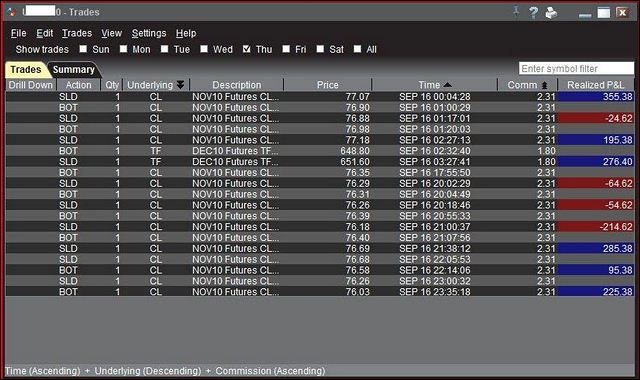The height and width of the screenshot is (380, 640).
Task: Click the sort order status bar text
Action: [x=165, y=371]
